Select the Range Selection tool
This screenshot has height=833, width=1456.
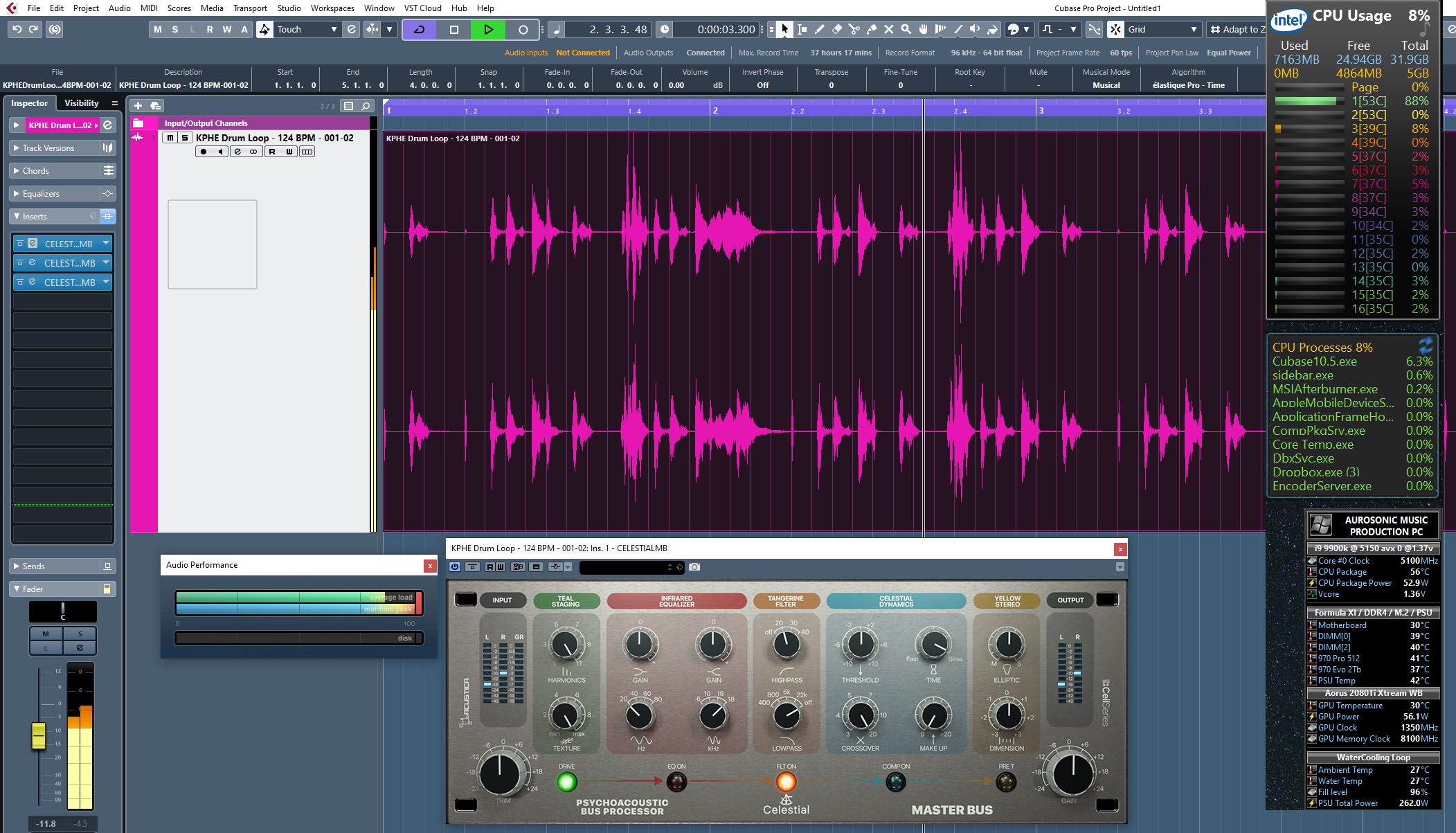point(802,29)
